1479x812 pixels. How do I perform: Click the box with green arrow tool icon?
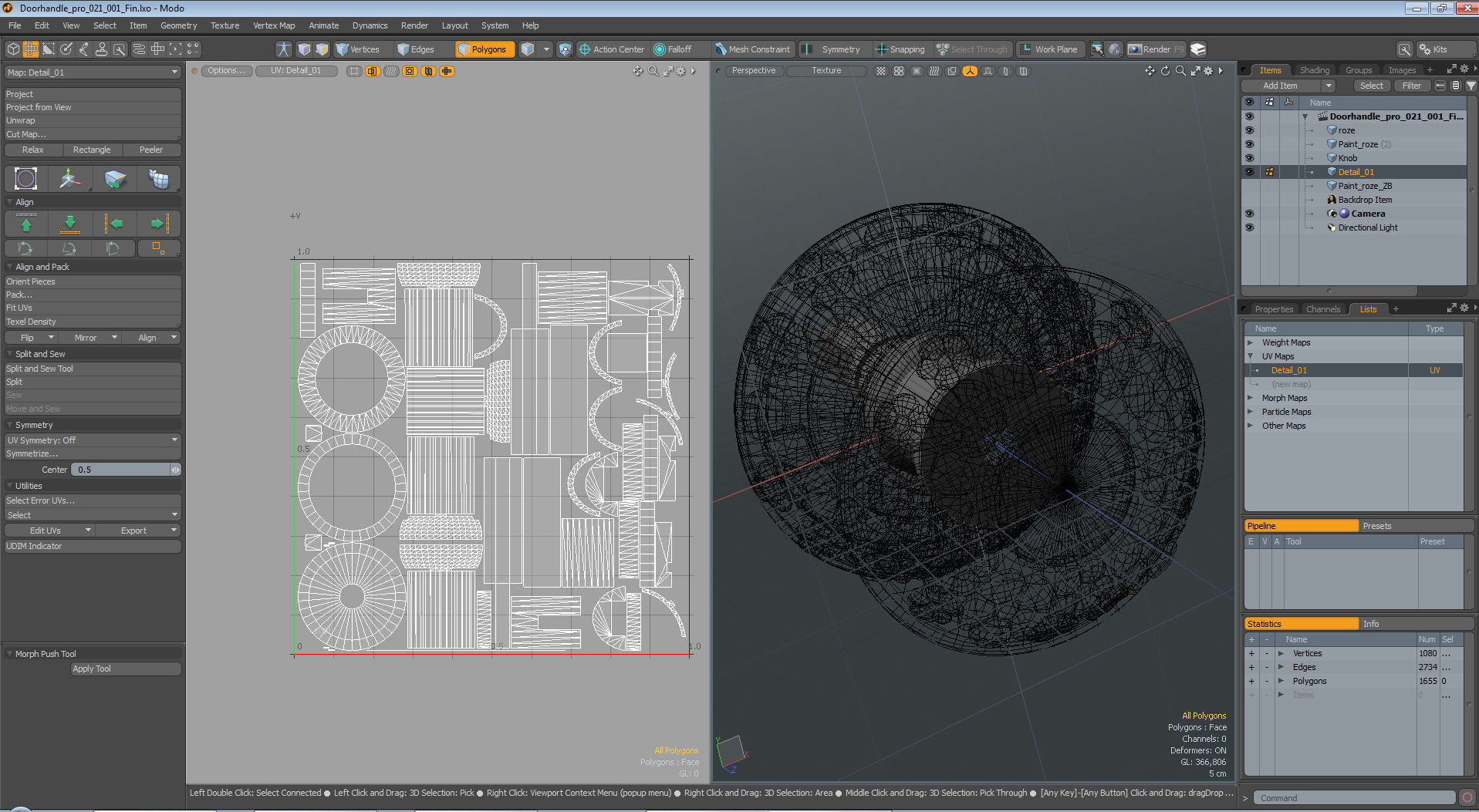tap(114, 179)
